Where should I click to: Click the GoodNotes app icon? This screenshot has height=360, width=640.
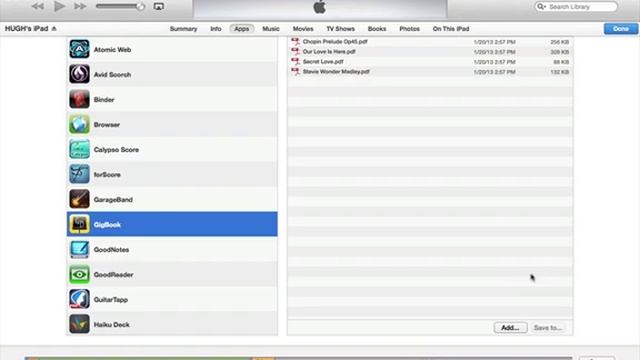click(79, 249)
